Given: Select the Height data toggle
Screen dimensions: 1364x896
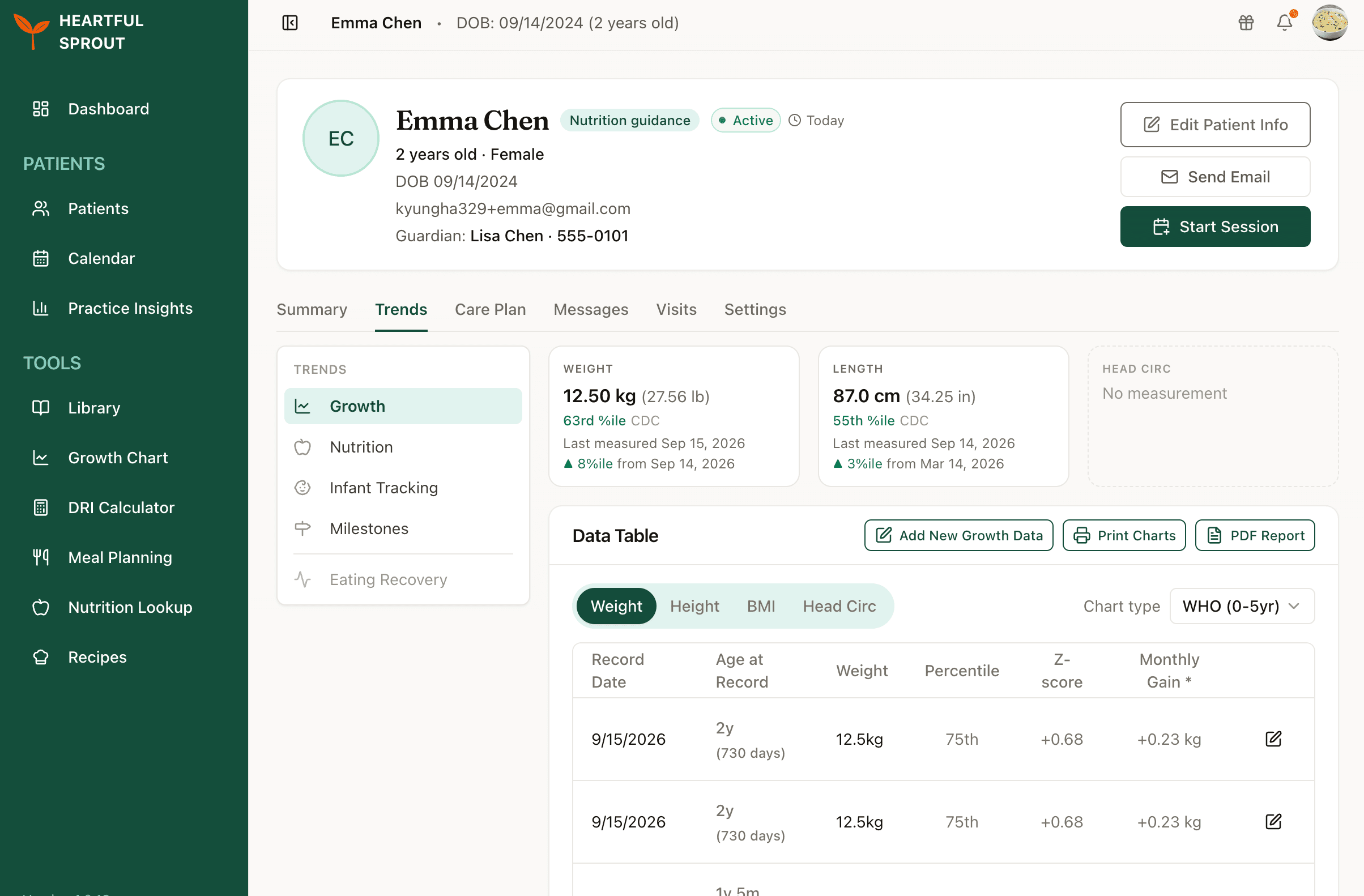Looking at the screenshot, I should 694,606.
